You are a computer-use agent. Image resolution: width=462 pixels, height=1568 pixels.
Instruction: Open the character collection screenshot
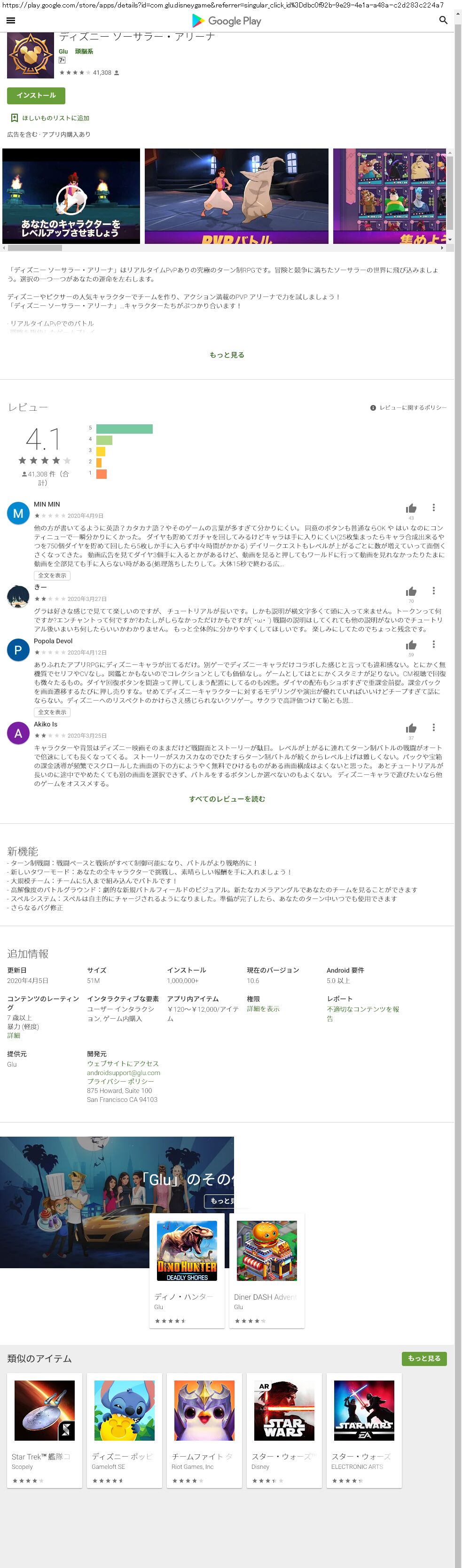pos(390,196)
